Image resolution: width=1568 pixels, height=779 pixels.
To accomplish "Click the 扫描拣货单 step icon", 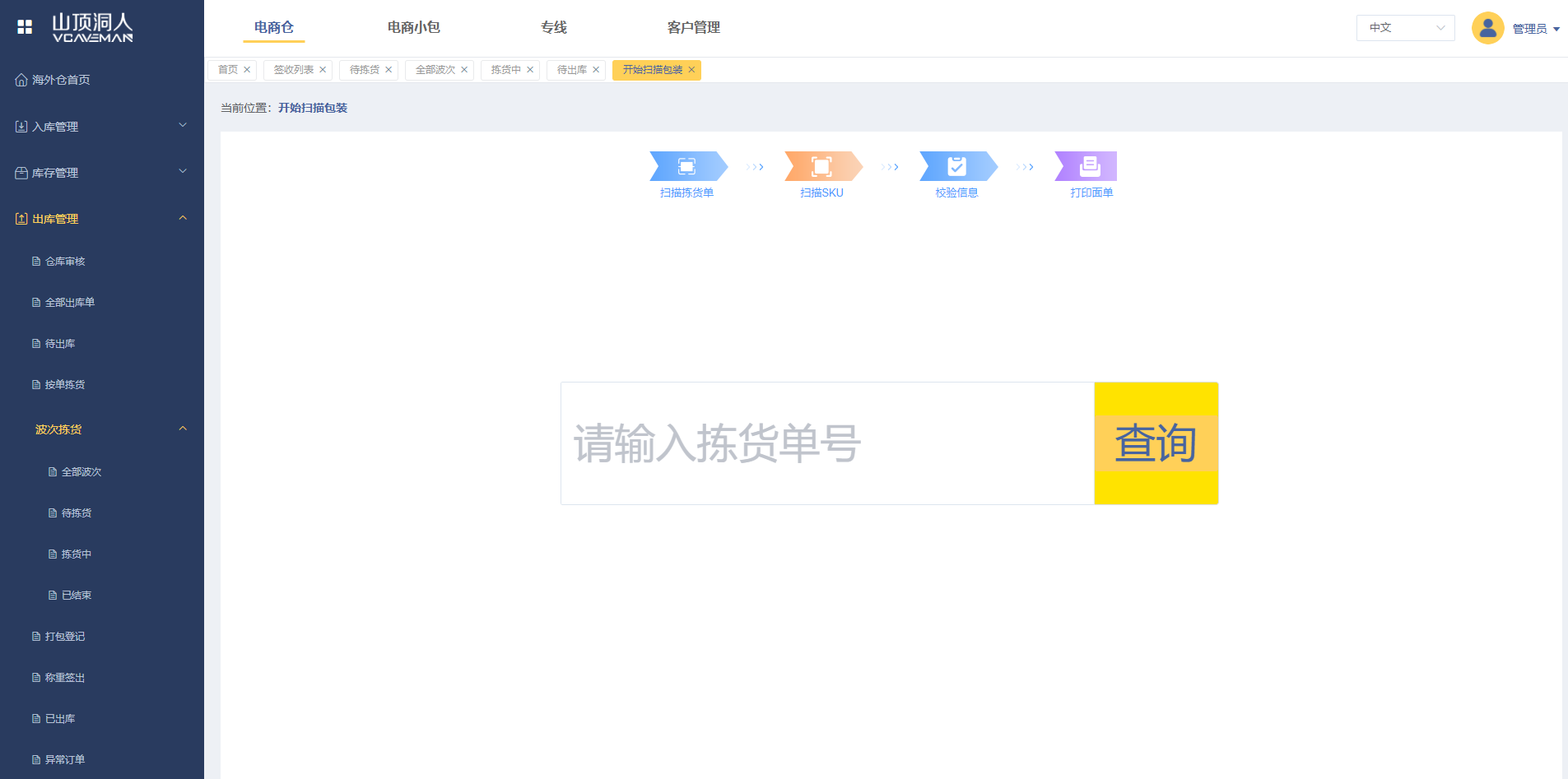I will pos(686,166).
